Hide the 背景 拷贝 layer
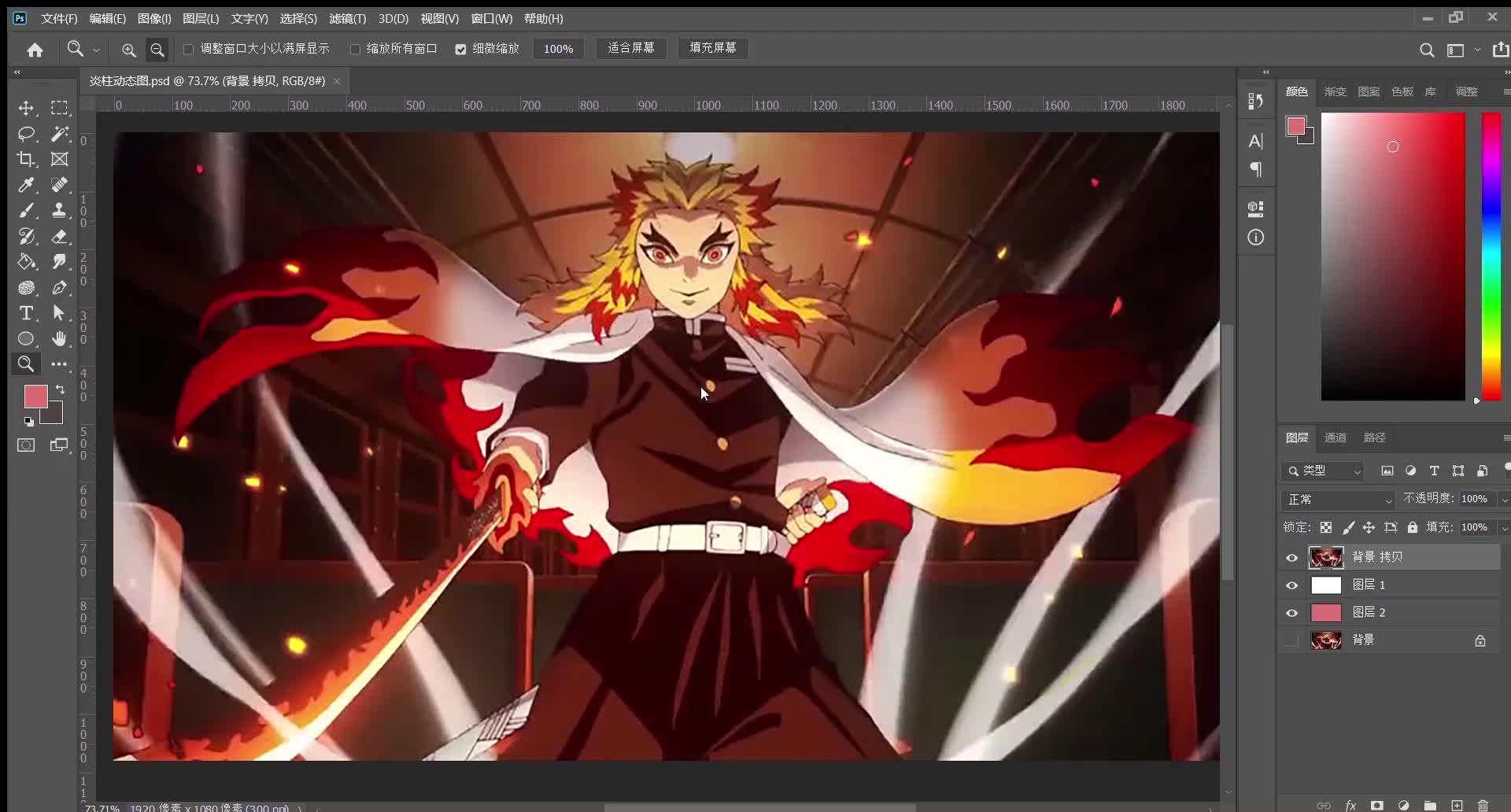Viewport: 1511px width, 812px height. pos(1291,557)
